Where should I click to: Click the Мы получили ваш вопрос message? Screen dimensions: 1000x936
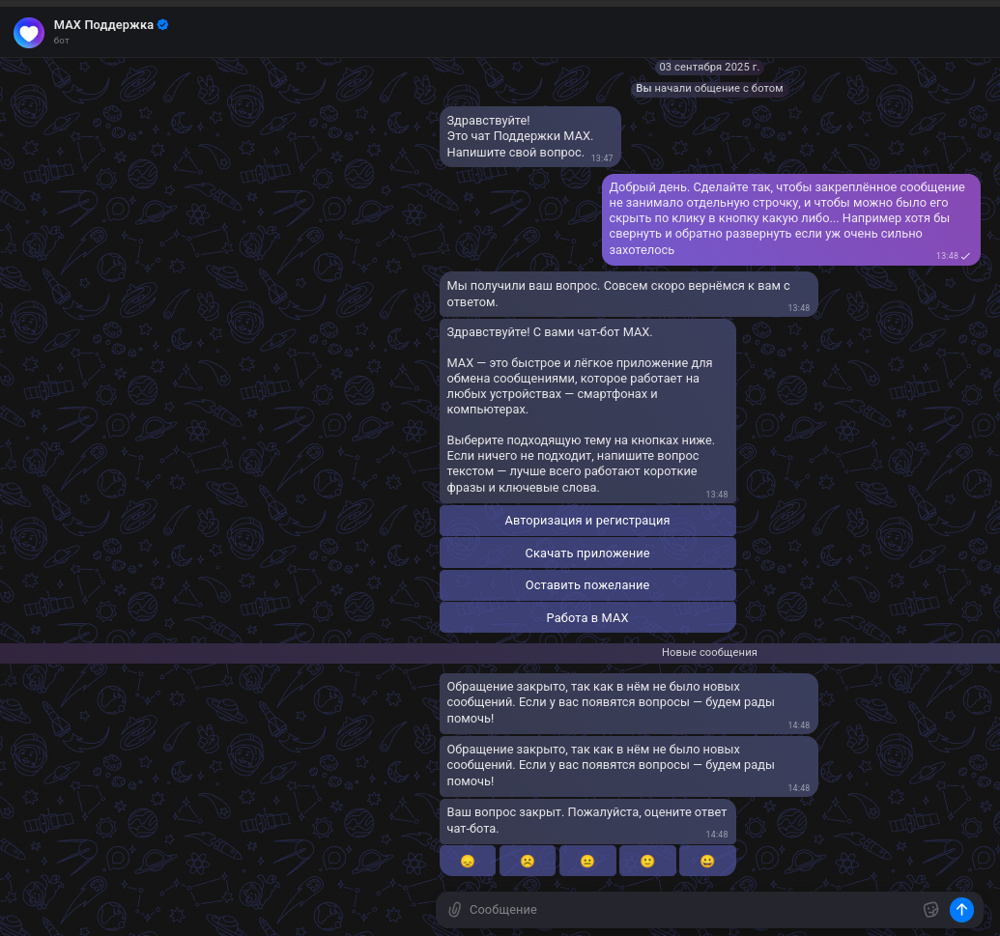(x=628, y=294)
